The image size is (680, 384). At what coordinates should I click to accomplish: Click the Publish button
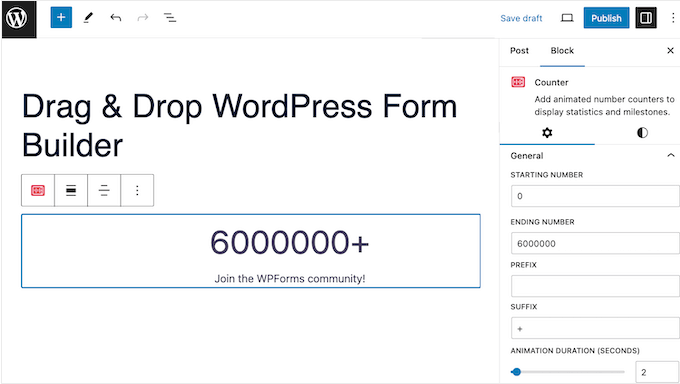606,18
